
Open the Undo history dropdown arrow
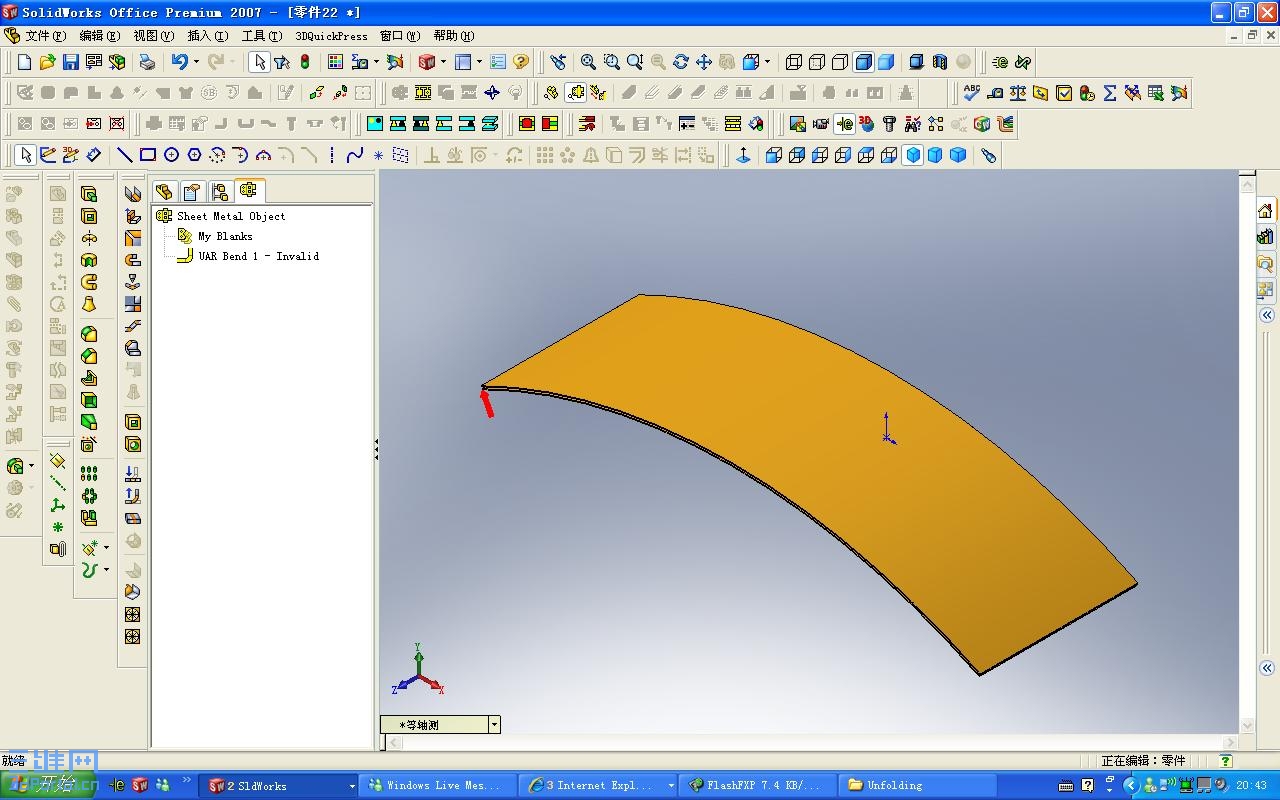(196, 62)
